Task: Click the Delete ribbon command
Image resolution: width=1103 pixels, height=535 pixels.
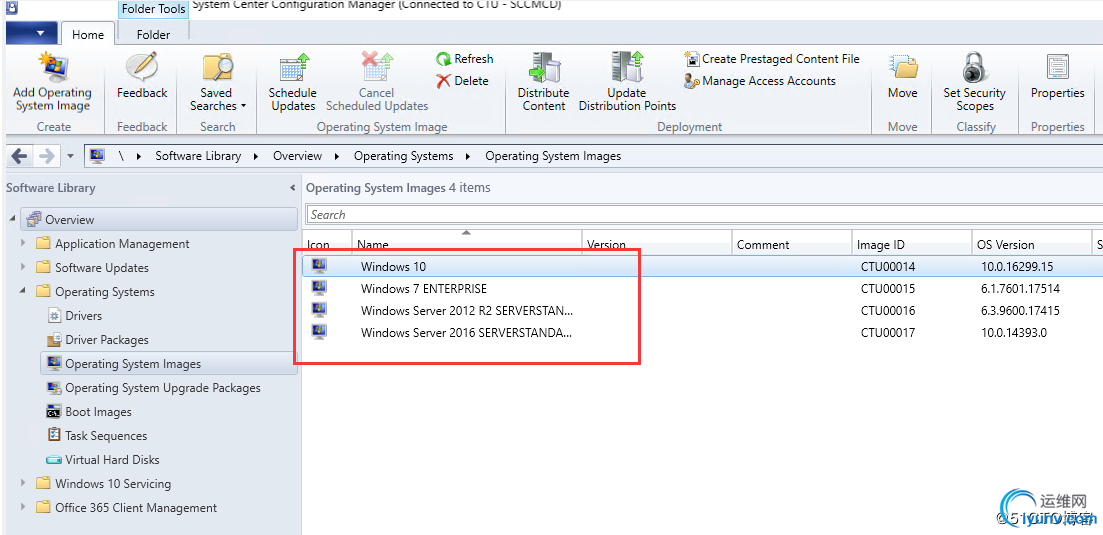Action: coord(462,81)
